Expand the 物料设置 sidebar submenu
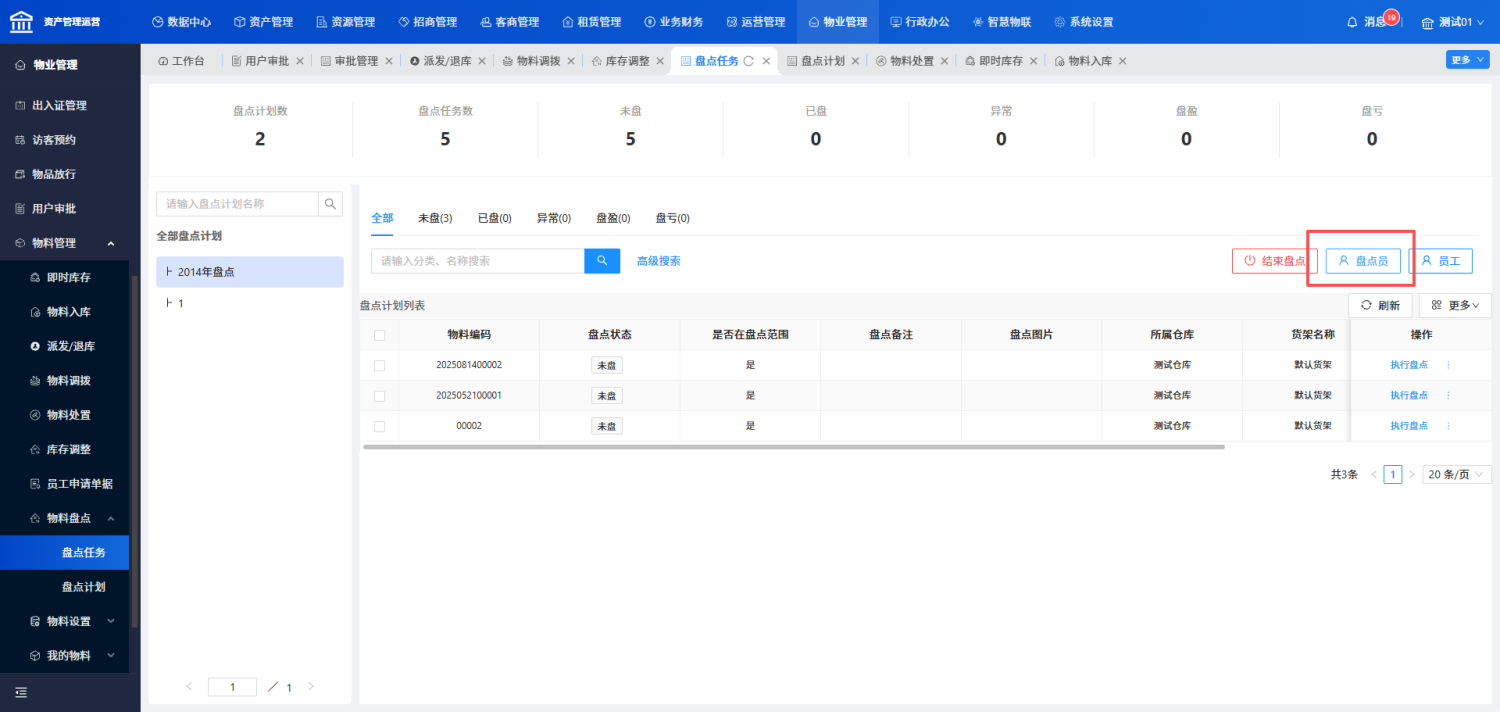Image resolution: width=1500 pixels, height=712 pixels. (x=110, y=621)
